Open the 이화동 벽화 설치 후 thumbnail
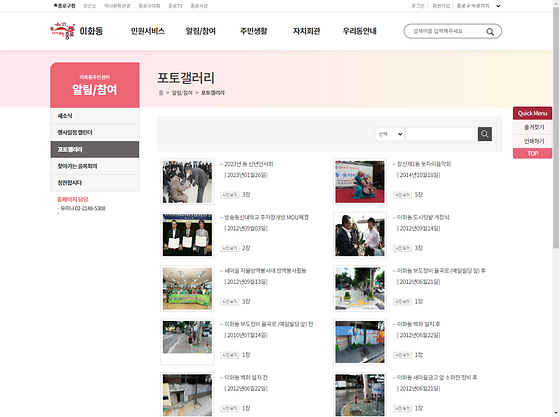Viewport: 560px width, 417px height. [360, 342]
